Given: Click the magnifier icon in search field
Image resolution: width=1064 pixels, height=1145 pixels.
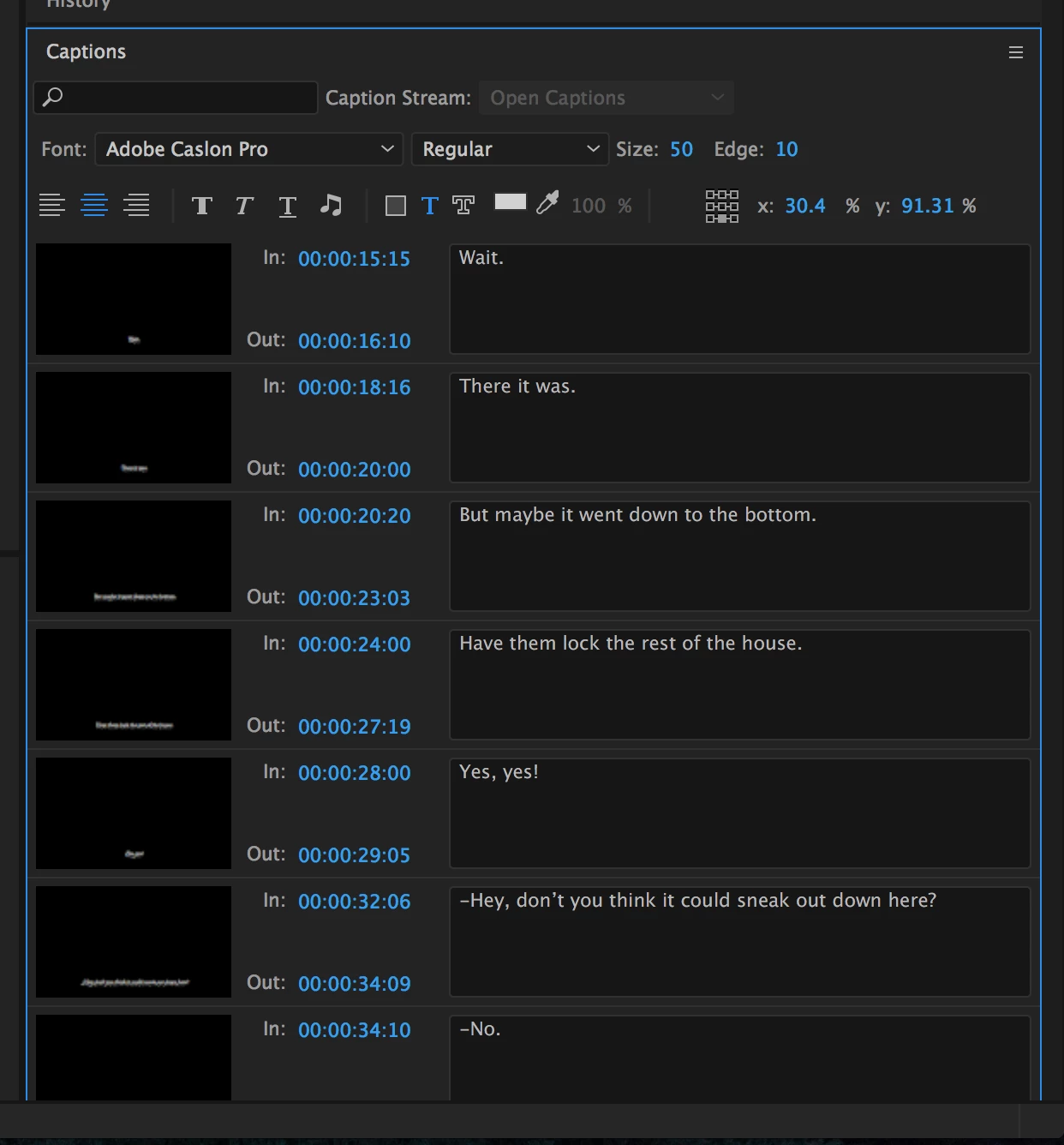Looking at the screenshot, I should 53,97.
